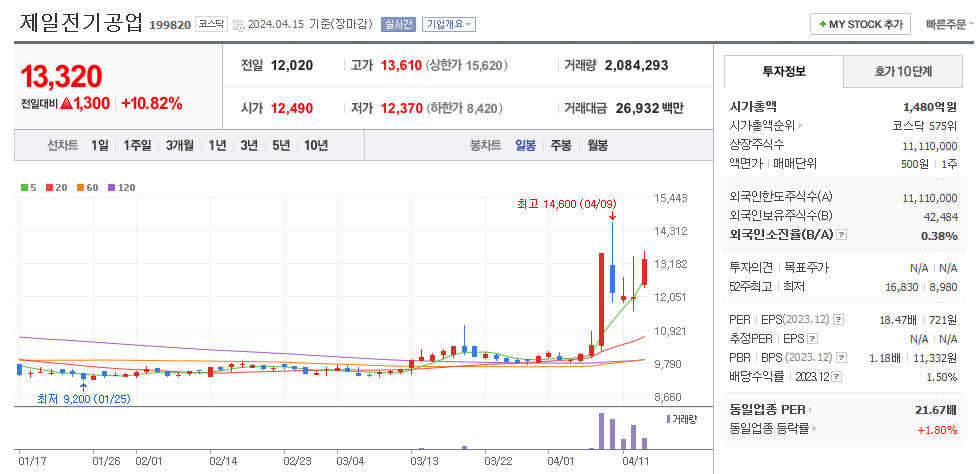Select the 일봉 candle chart
This screenshot has width=979, height=474.
(x=525, y=146)
